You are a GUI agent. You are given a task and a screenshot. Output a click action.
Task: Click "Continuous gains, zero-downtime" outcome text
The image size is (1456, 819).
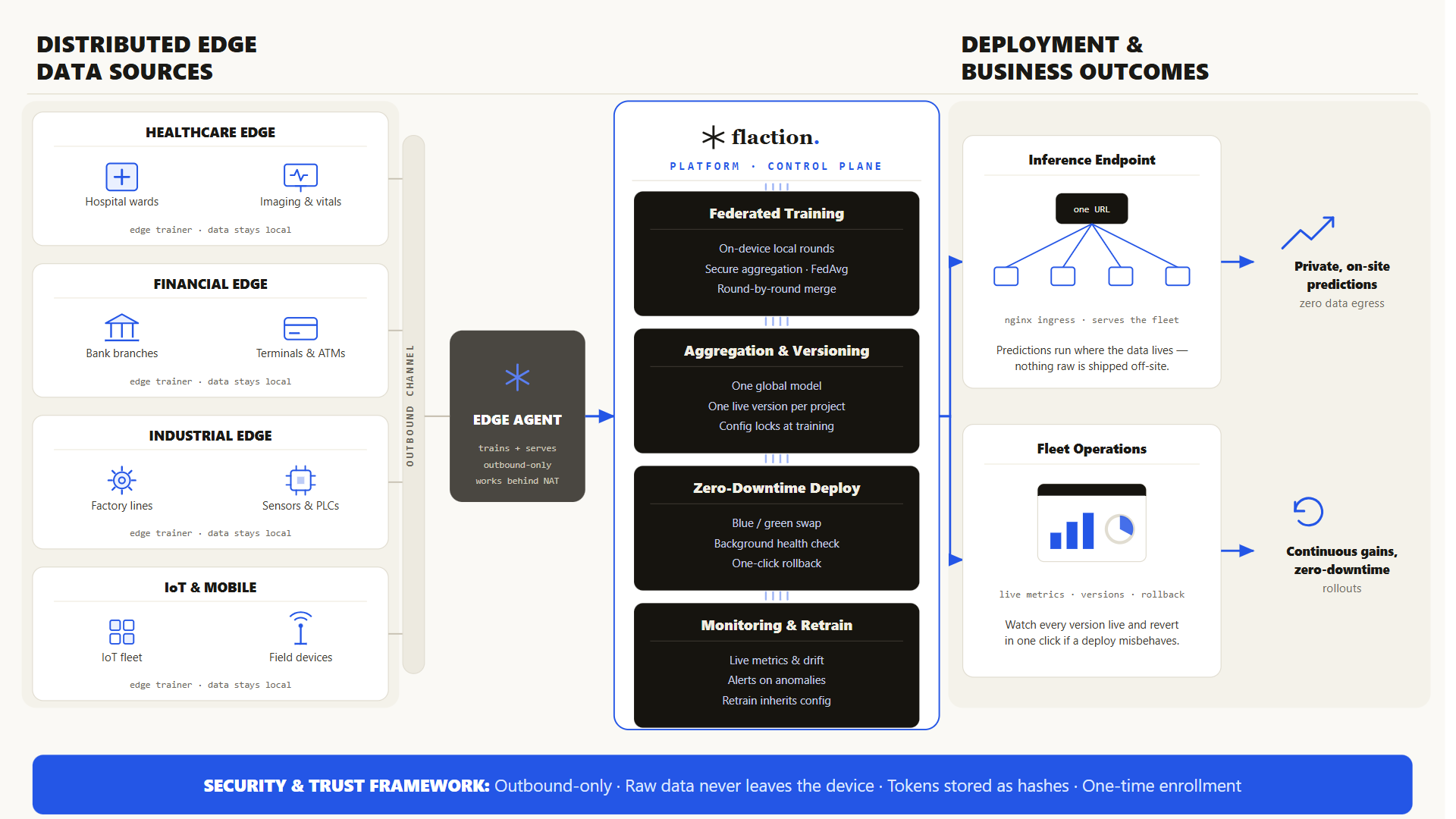tap(1341, 560)
